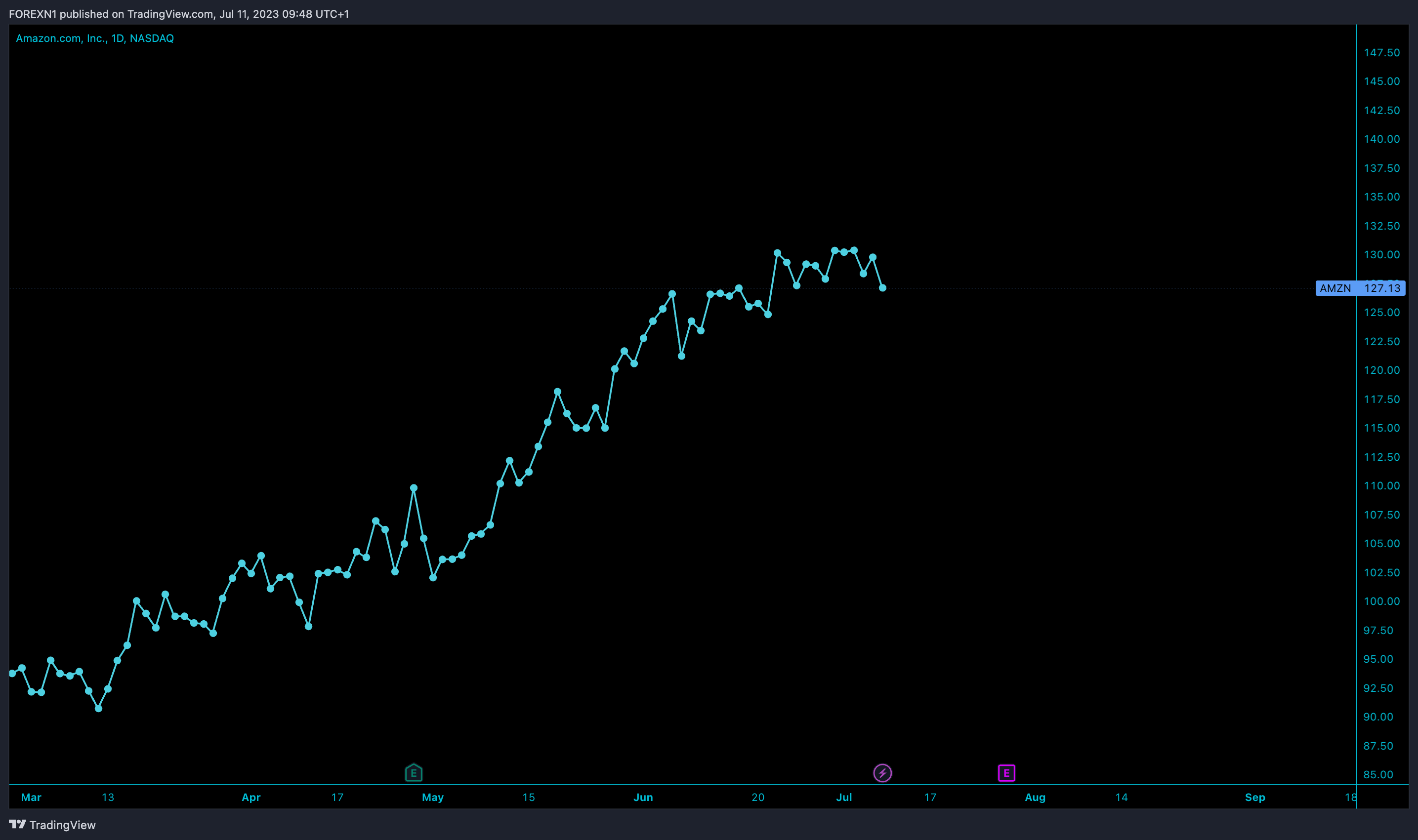Click the 112.50 price axis label
The image size is (1418, 840).
pyautogui.click(x=1381, y=457)
